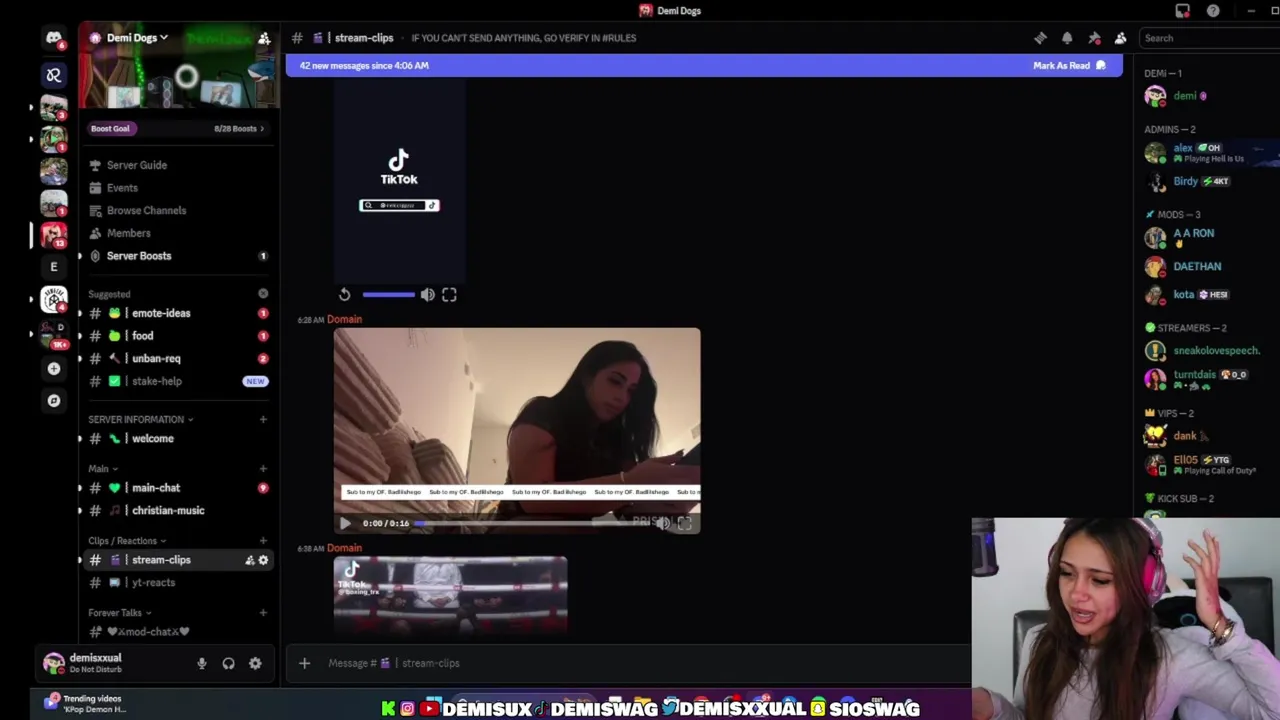Seek the 0:16 video progress bar
This screenshot has width=1280, height=720.
tap(531, 523)
